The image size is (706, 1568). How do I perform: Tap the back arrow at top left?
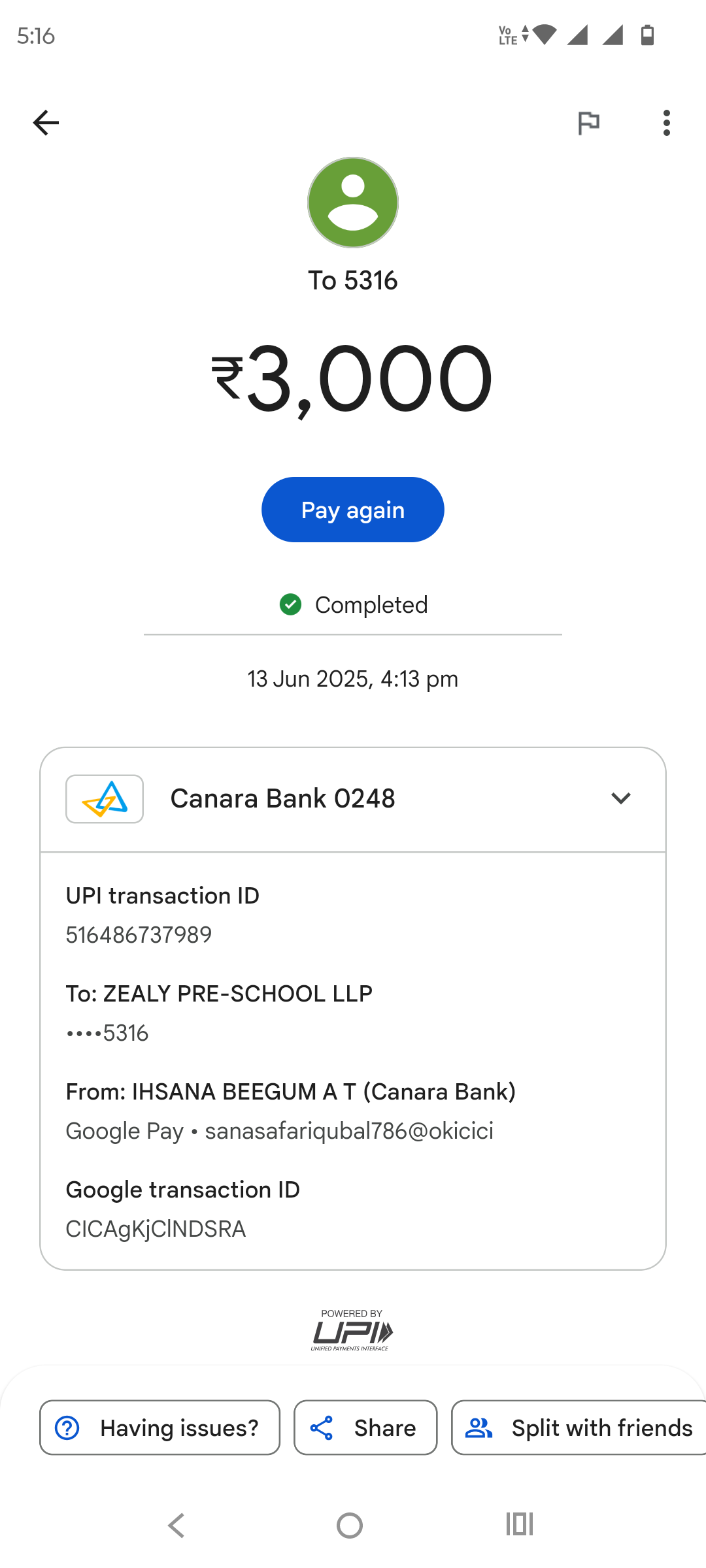click(46, 122)
